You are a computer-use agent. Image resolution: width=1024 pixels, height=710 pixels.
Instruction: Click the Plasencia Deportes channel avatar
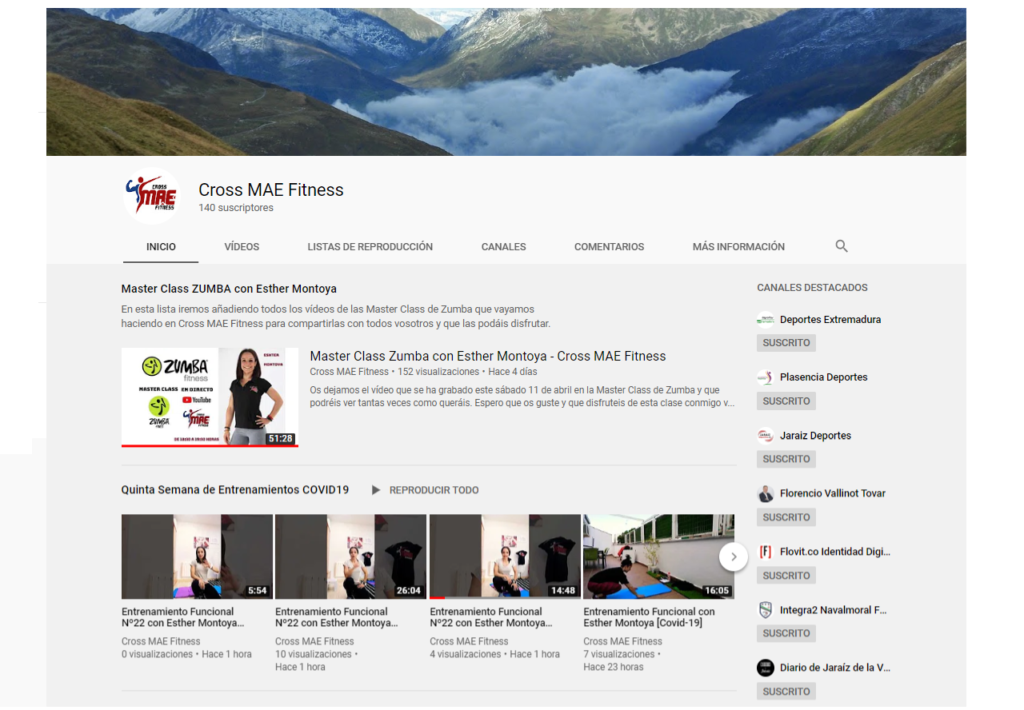point(765,378)
